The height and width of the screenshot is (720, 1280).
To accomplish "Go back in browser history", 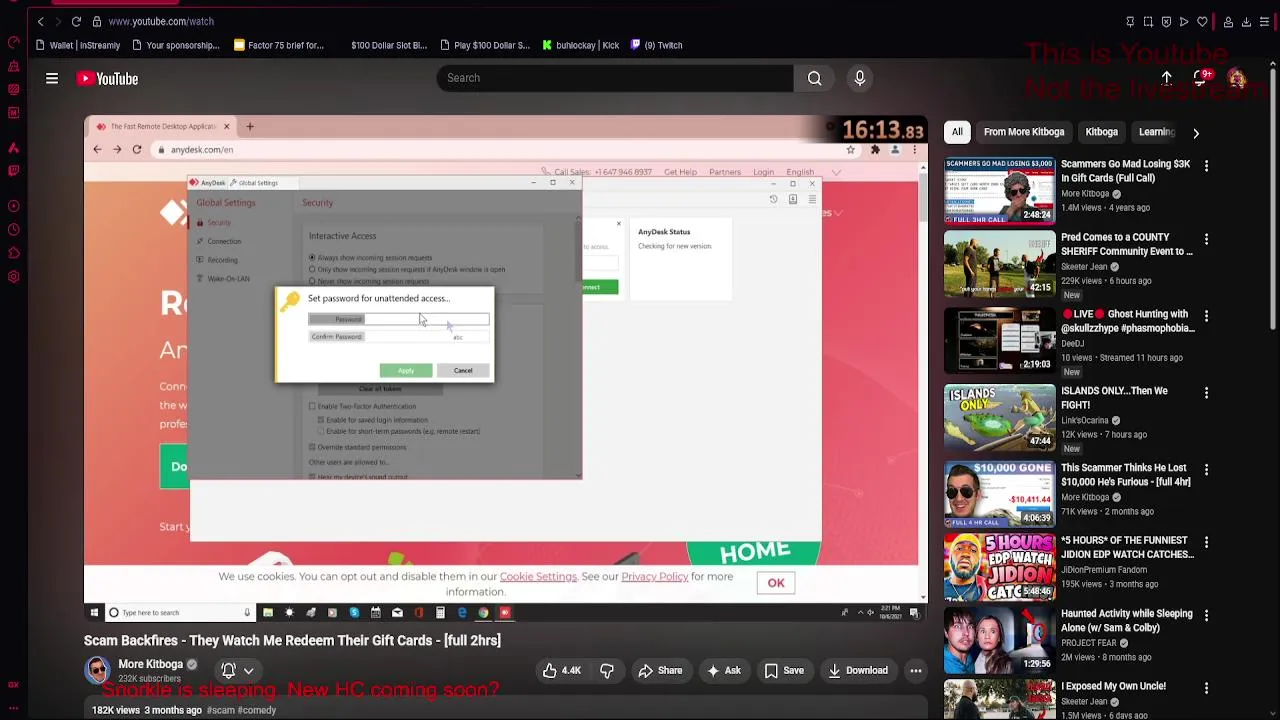I will 40,21.
